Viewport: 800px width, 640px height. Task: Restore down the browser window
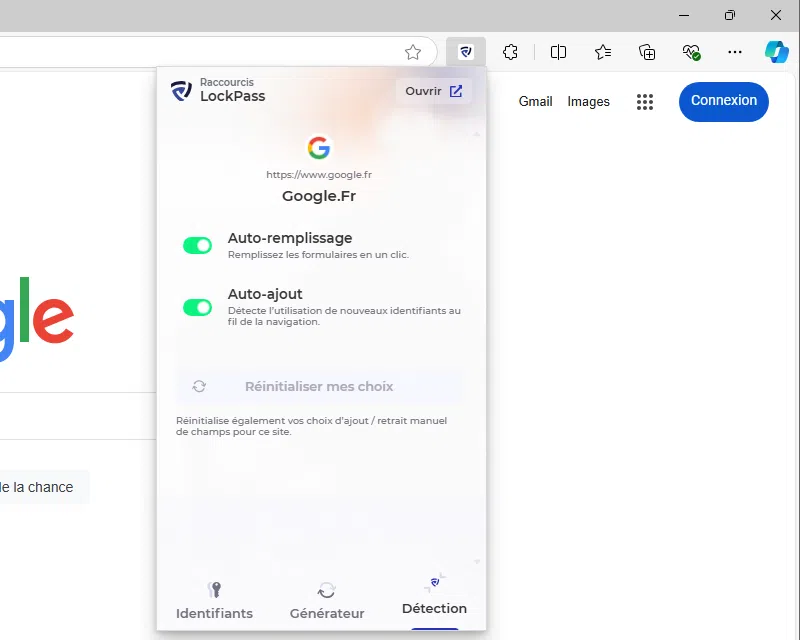[x=730, y=15]
